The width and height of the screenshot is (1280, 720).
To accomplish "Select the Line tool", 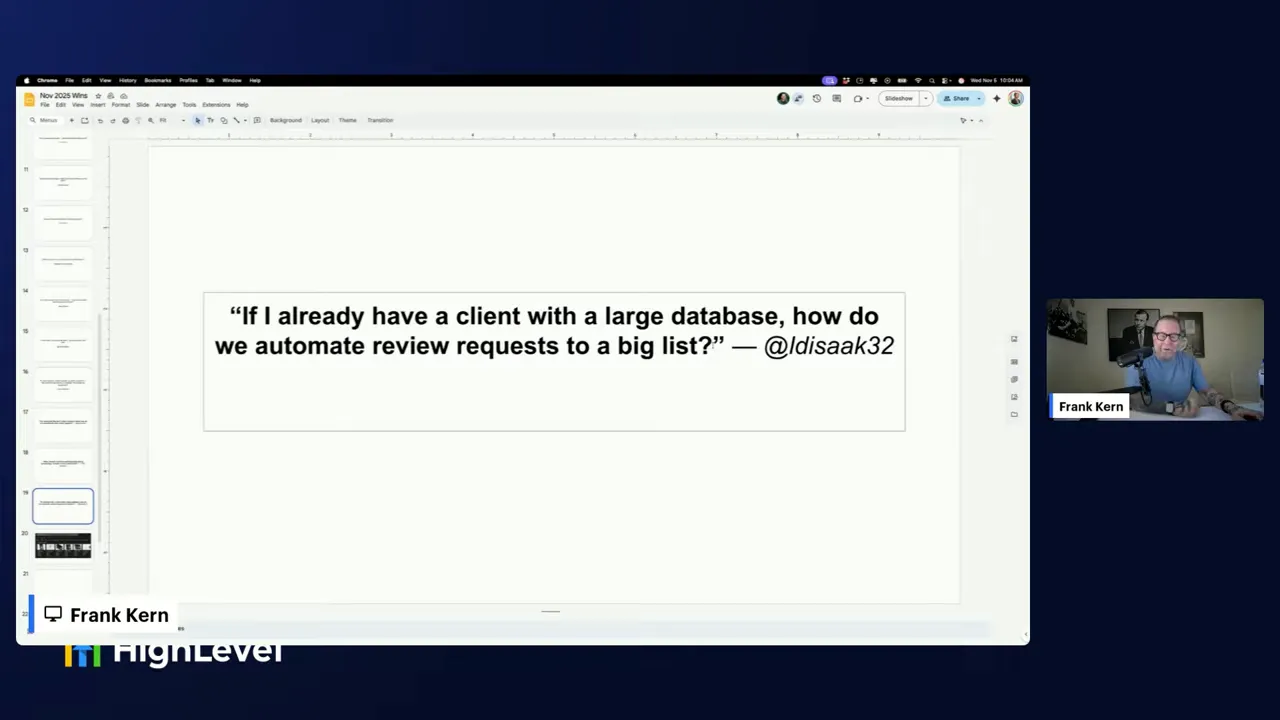I will [236, 120].
